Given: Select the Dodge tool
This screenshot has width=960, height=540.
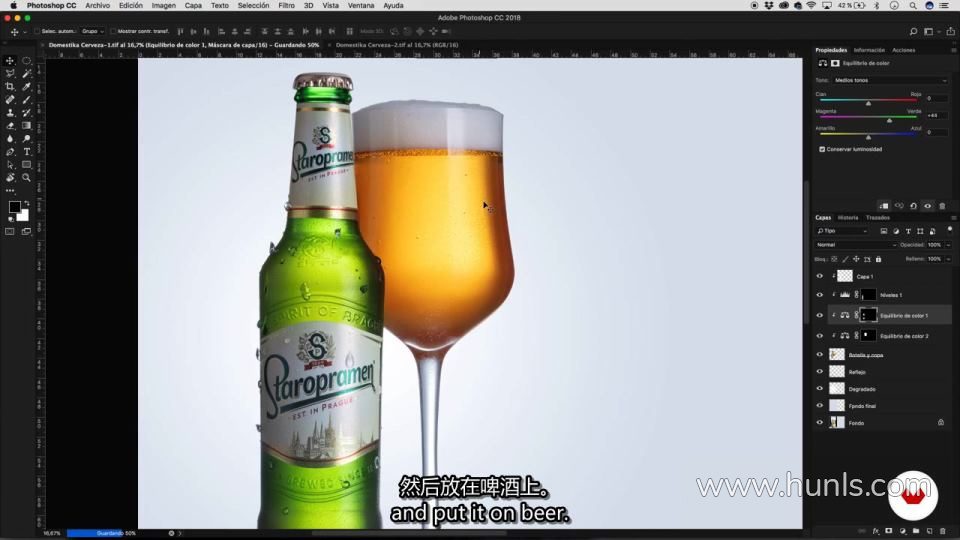Looking at the screenshot, I should tap(26, 139).
